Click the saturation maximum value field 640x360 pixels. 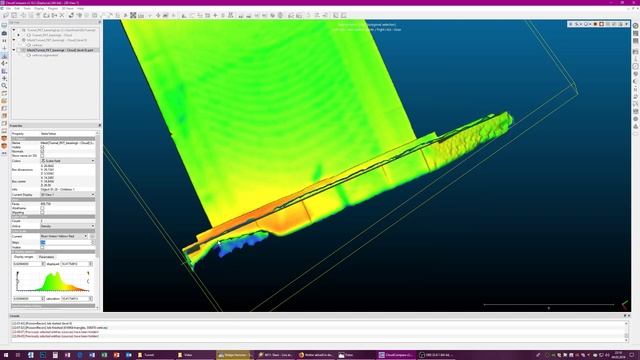tap(76, 299)
